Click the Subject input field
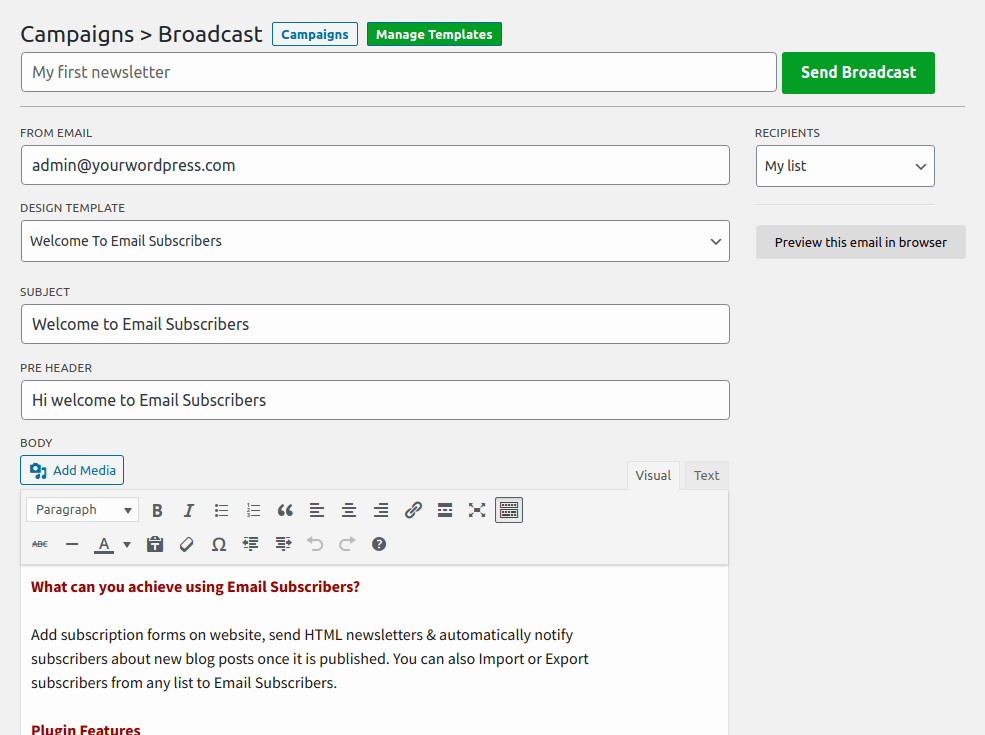The width and height of the screenshot is (985, 735). coord(375,324)
